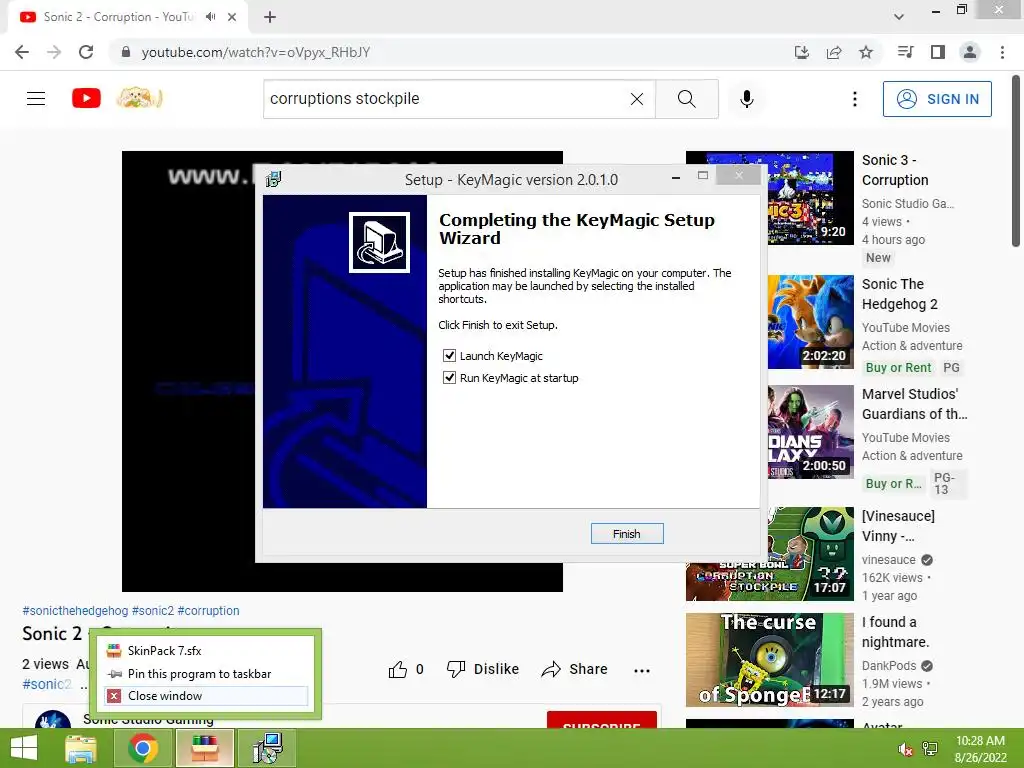Click muted volume icon in system tray
Viewport: 1024px width, 768px height.
(x=906, y=749)
